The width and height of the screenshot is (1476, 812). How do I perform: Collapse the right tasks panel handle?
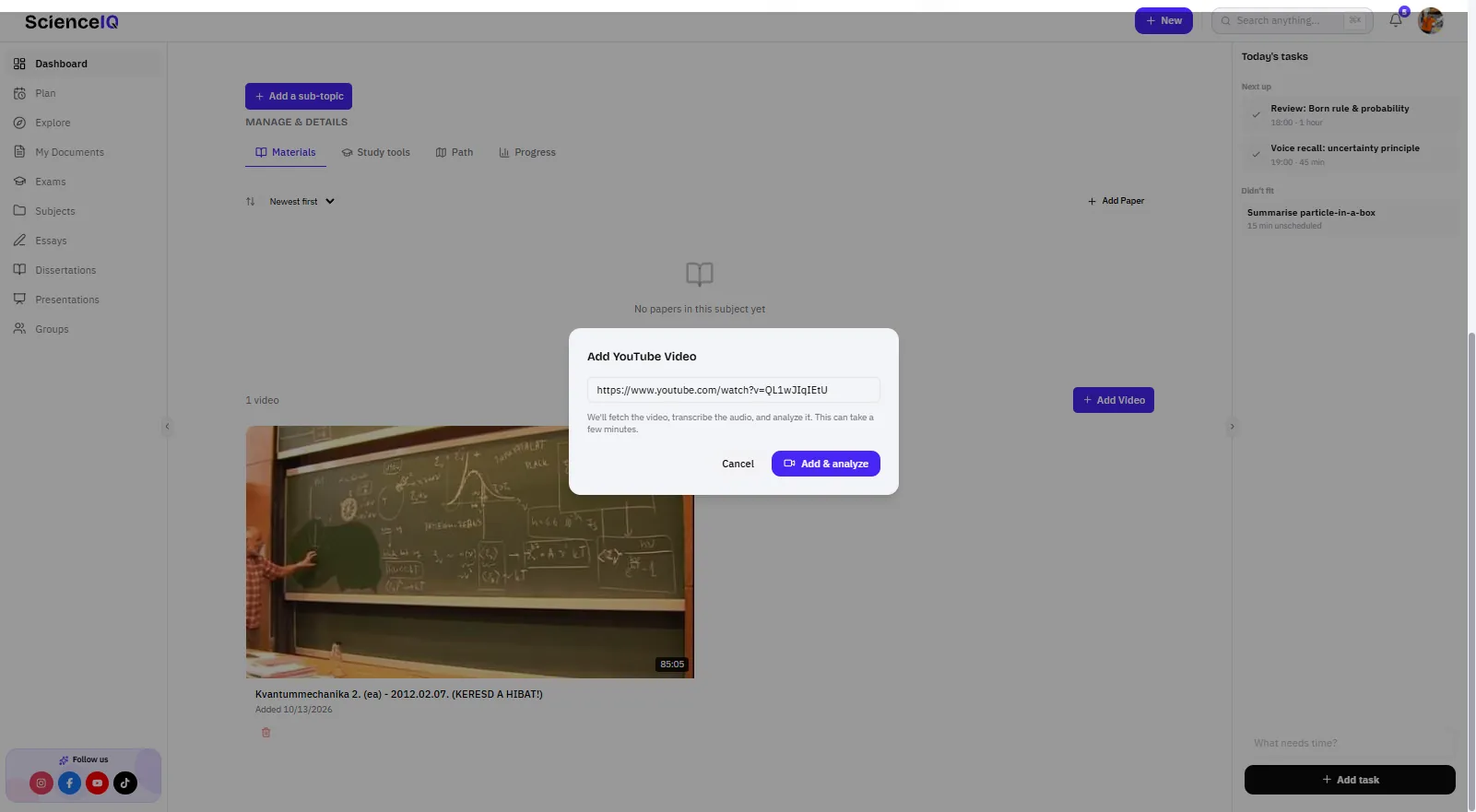pos(1232,426)
